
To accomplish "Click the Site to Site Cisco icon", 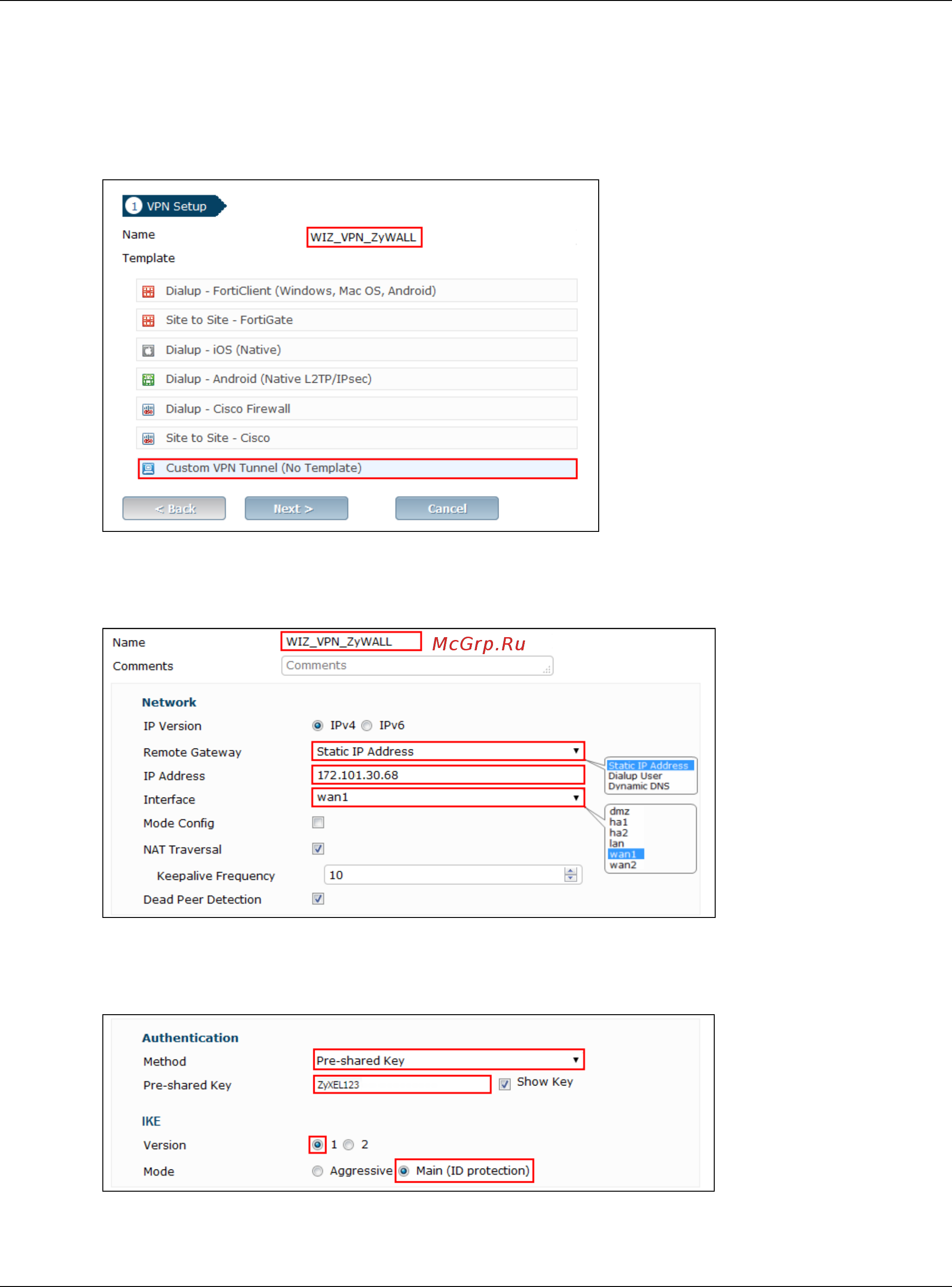I will (148, 438).
